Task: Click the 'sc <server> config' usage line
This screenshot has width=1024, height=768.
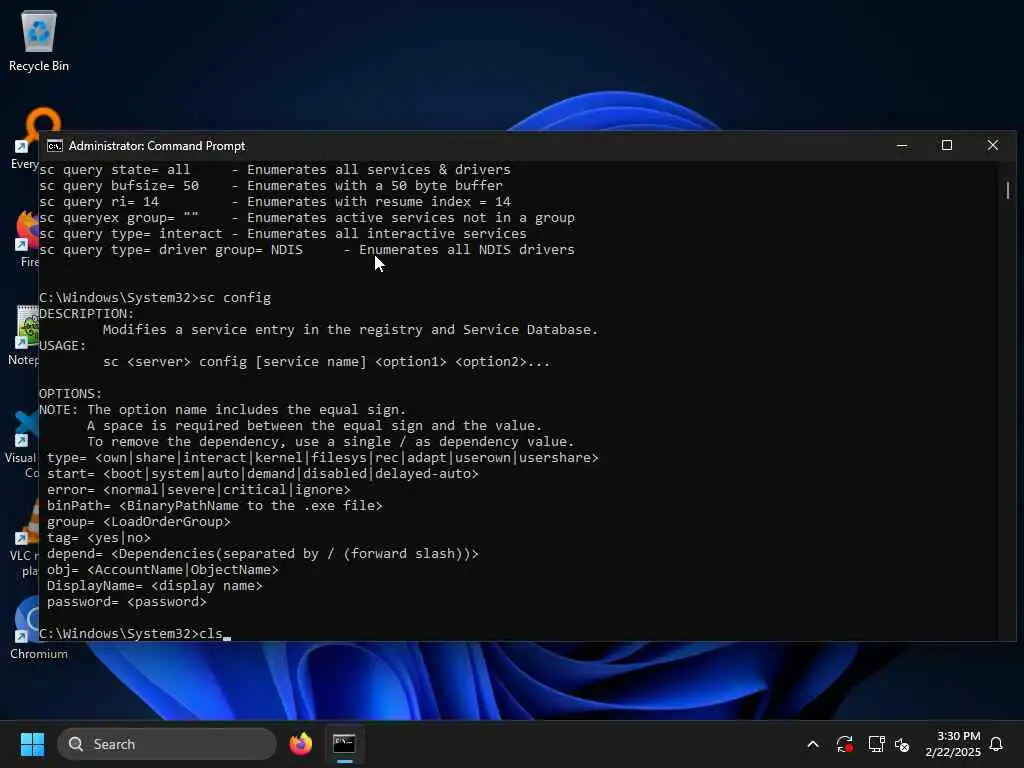Action: (x=327, y=362)
